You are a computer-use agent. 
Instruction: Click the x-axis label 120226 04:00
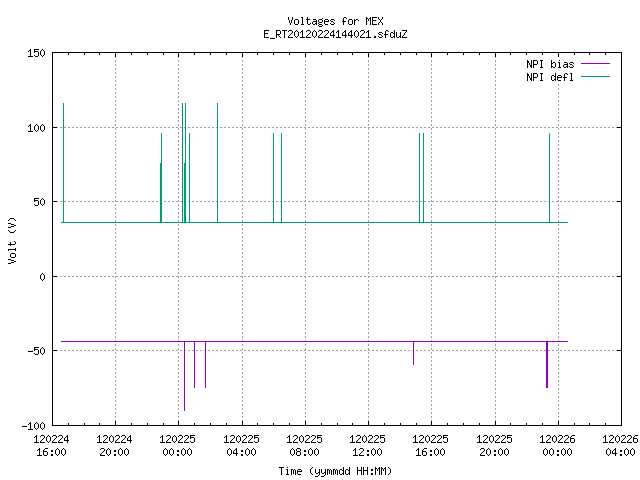620,446
